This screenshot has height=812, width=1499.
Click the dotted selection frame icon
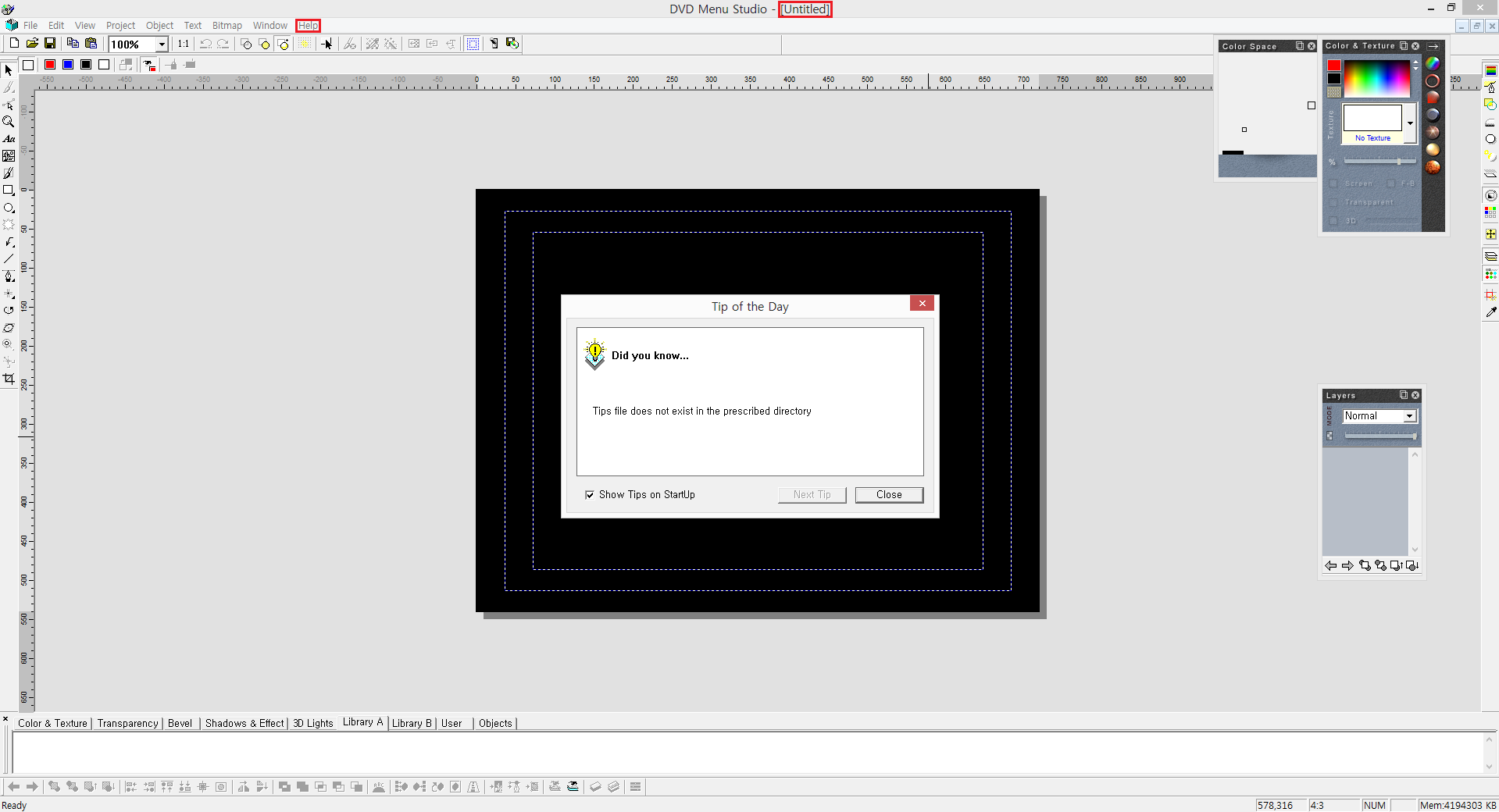click(473, 44)
